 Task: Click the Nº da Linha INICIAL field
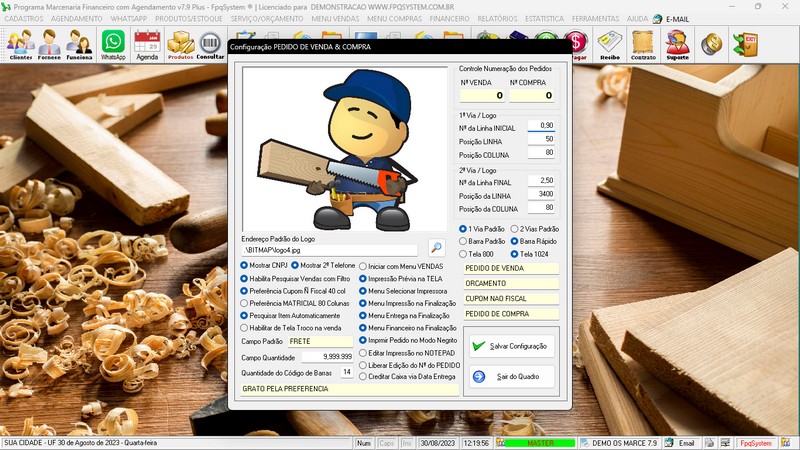[541, 126]
